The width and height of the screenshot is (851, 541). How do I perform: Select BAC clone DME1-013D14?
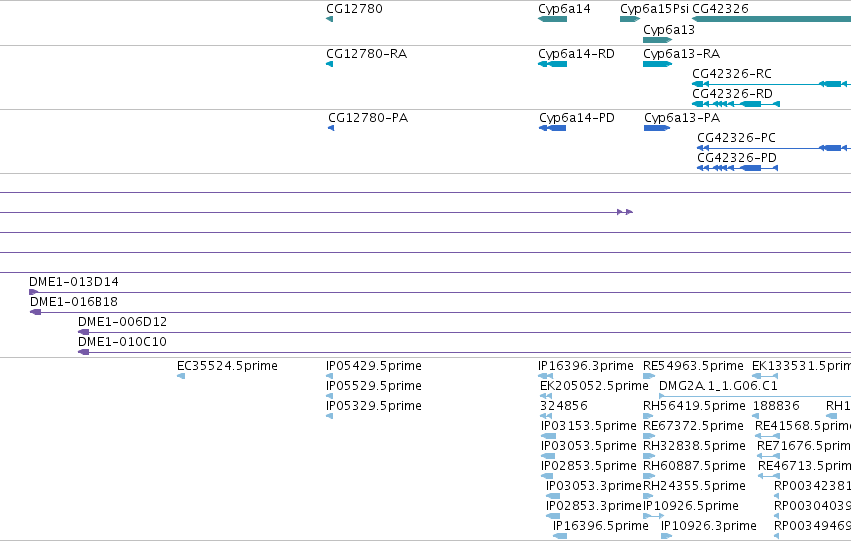point(73,282)
